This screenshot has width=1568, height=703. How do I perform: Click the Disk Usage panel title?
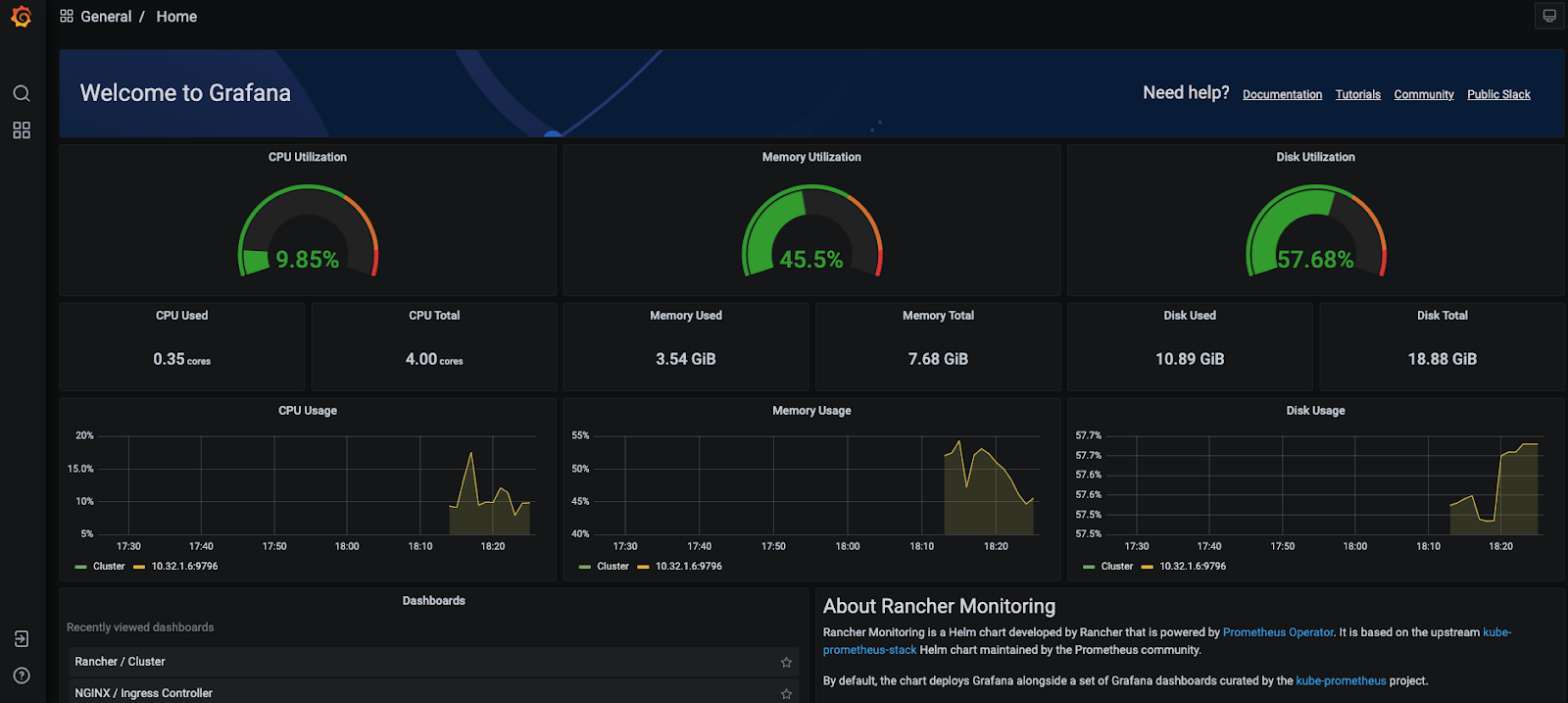[1315, 411]
